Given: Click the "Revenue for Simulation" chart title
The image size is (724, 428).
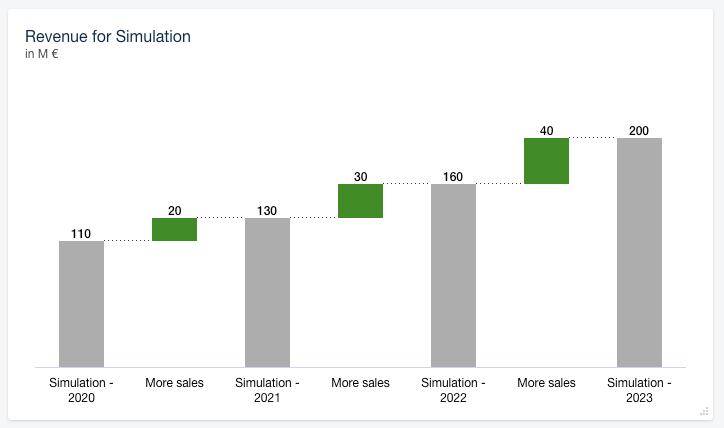Looking at the screenshot, I should pos(108,37).
